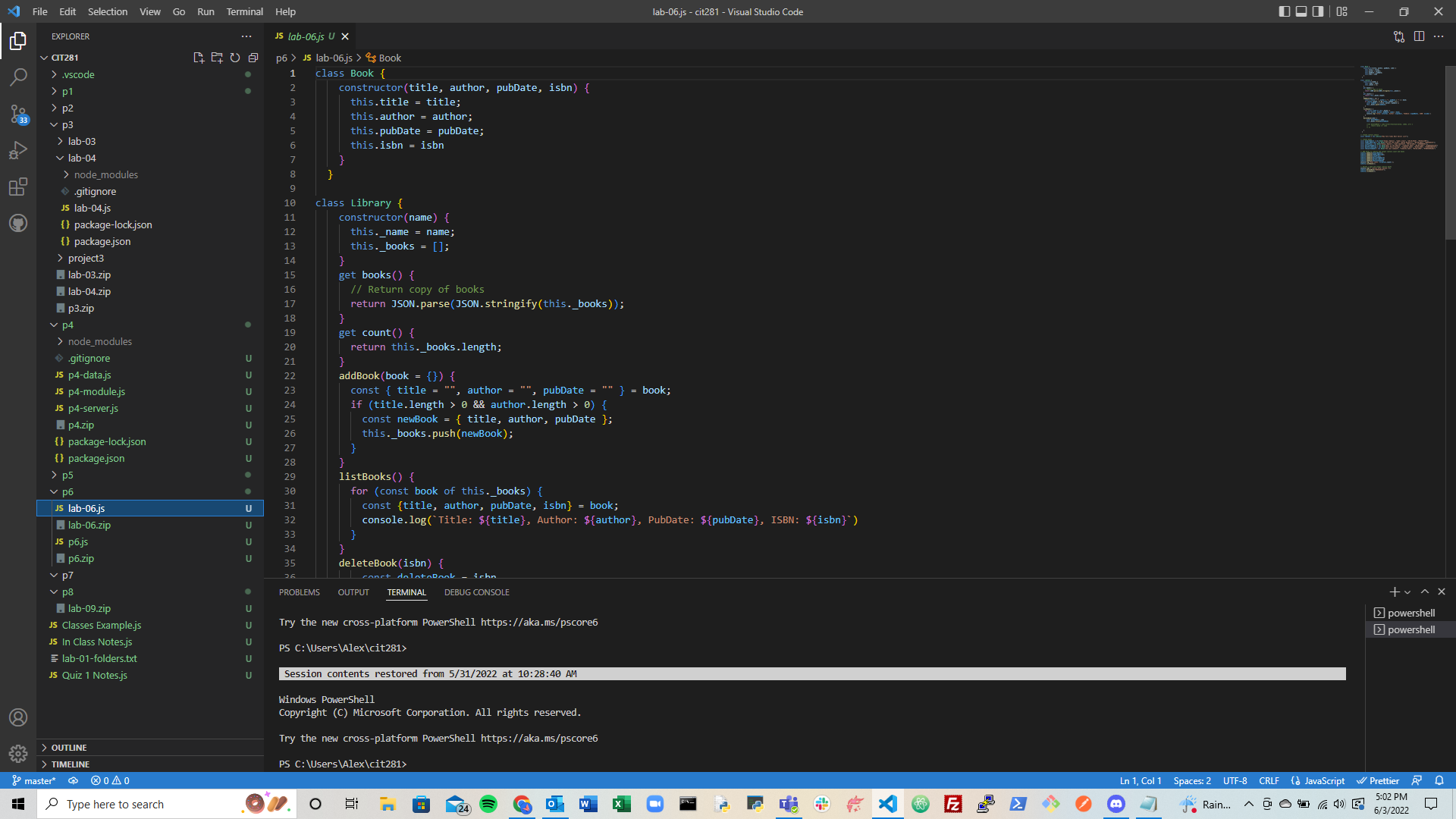1456x819 pixels.
Task: Open the Search view
Action: (x=18, y=77)
